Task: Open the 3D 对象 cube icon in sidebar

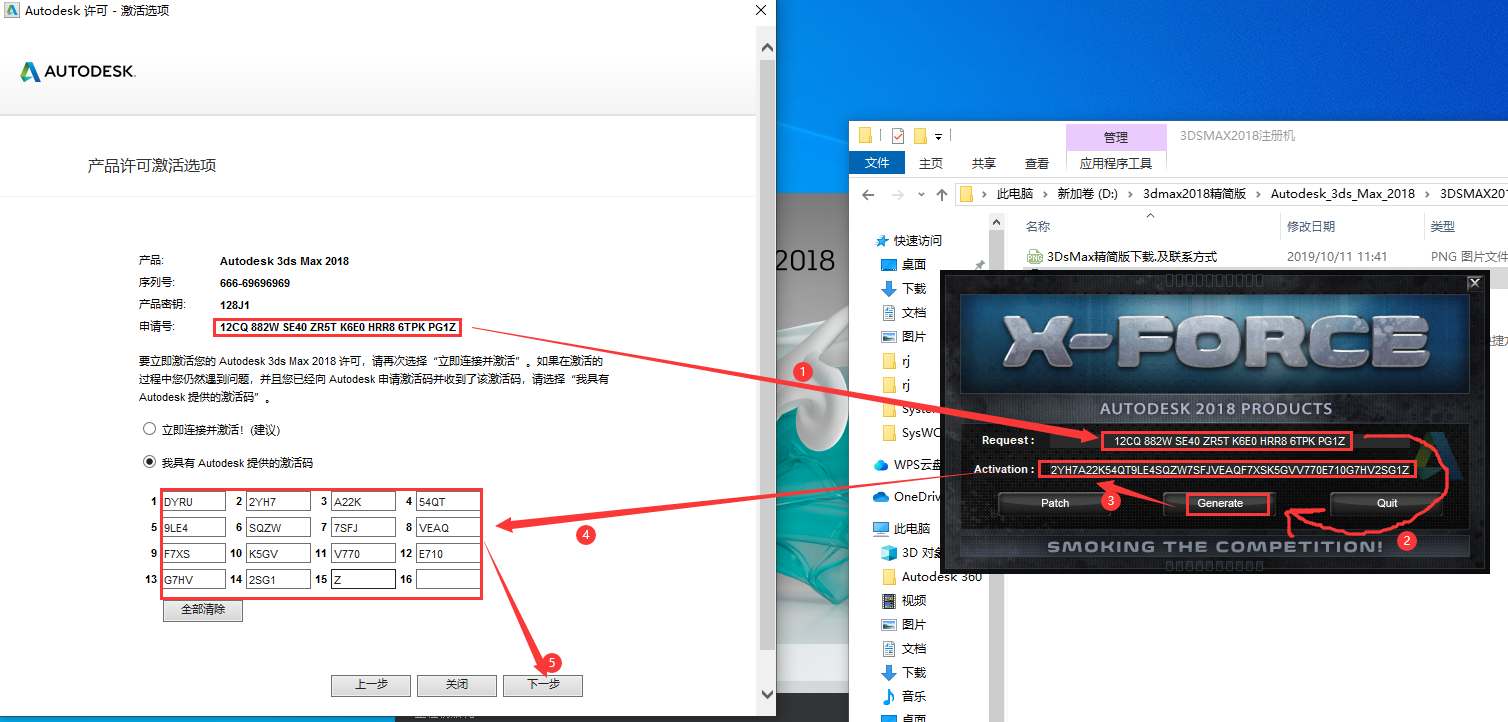Action: coord(889,553)
